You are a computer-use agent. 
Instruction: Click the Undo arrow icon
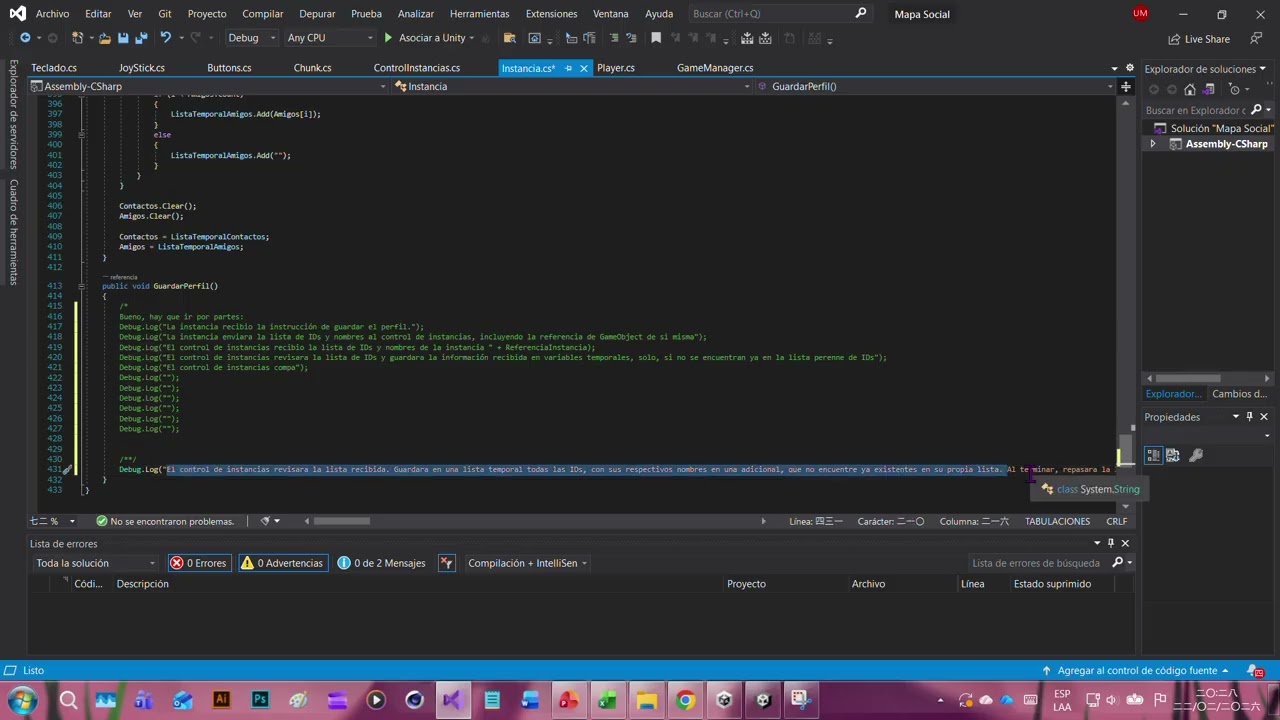[x=165, y=38]
